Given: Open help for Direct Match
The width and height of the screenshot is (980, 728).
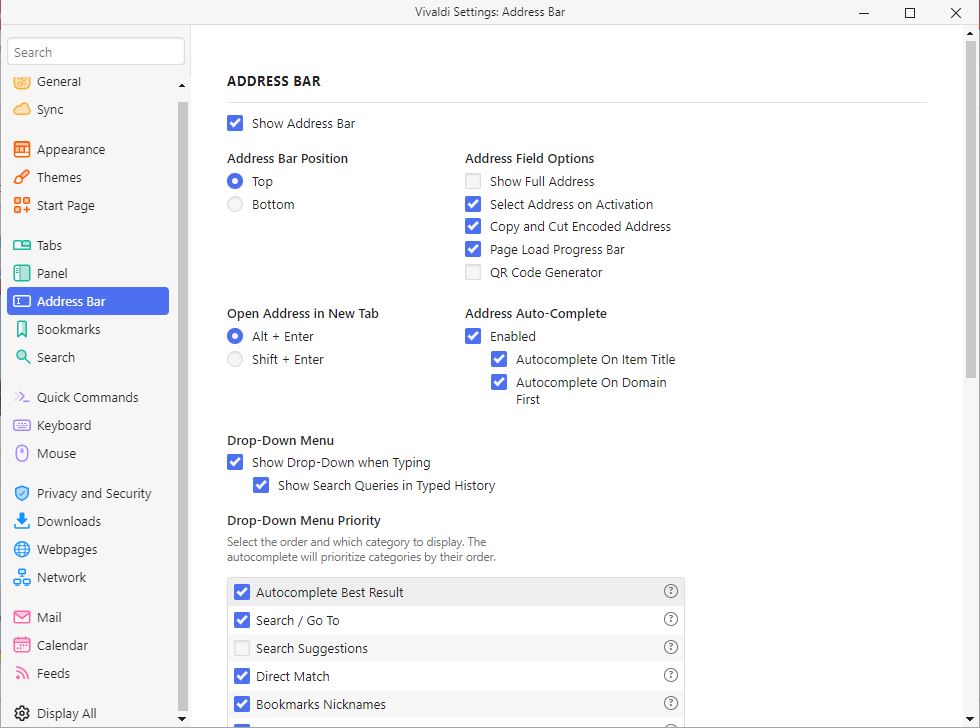Looking at the screenshot, I should (x=671, y=675).
